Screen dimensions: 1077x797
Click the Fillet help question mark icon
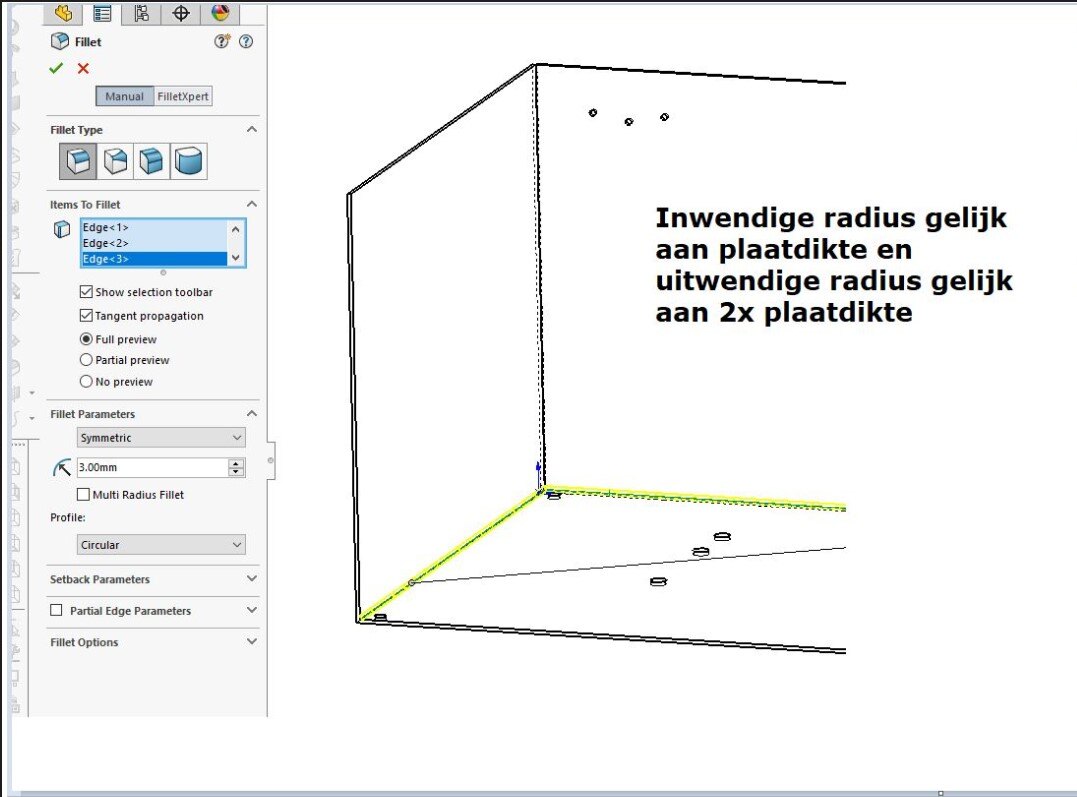coord(246,42)
